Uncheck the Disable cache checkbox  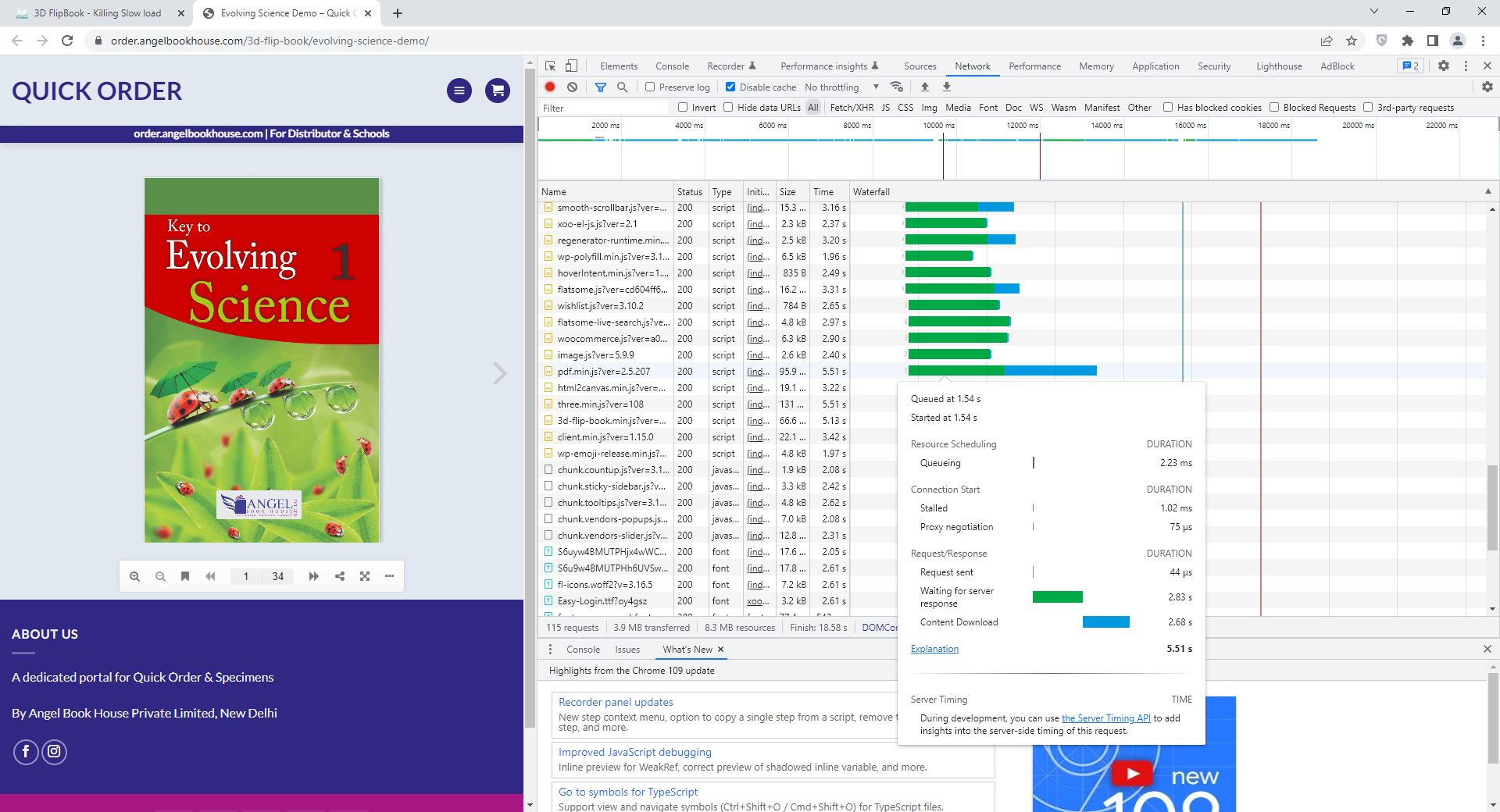[x=730, y=87]
